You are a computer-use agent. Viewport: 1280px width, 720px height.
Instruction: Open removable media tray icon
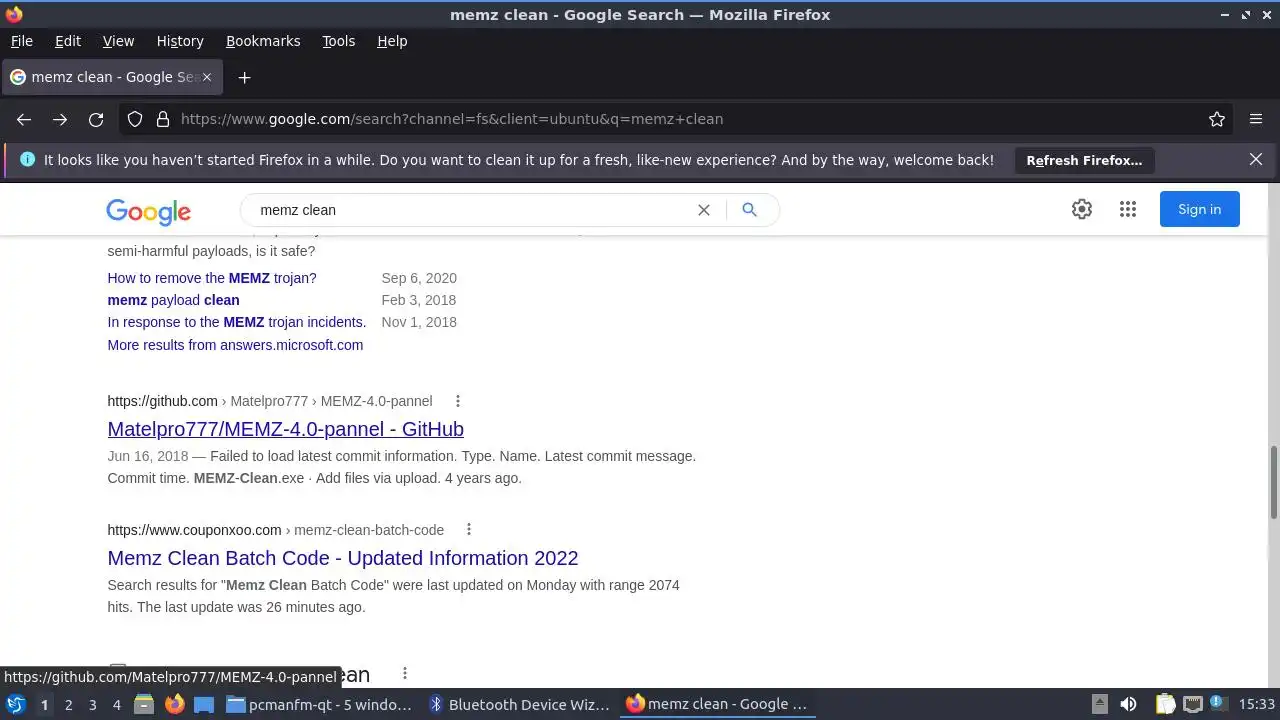point(1099,704)
